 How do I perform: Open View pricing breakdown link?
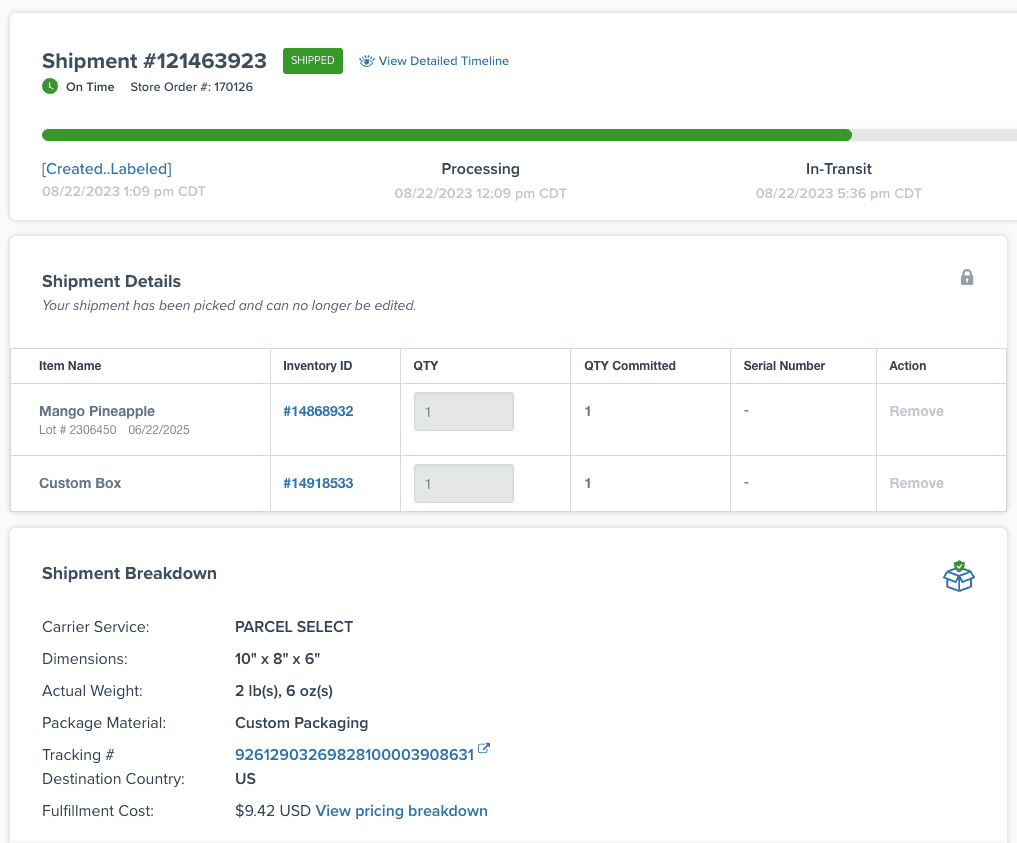pos(401,811)
